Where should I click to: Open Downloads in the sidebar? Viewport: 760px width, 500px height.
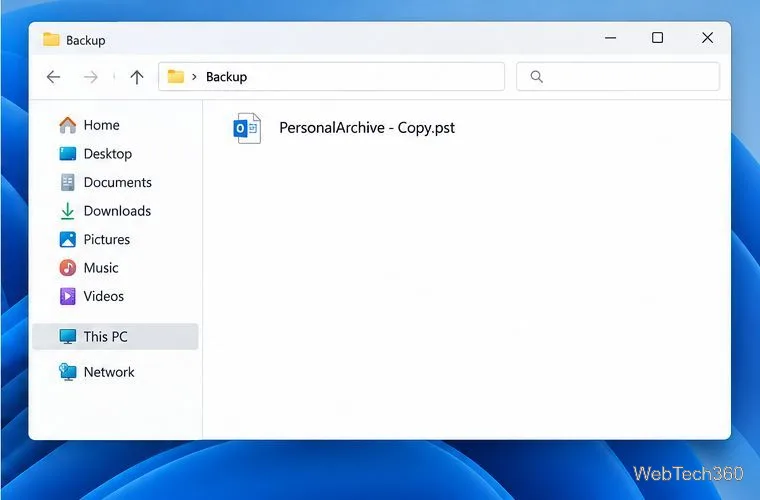coord(117,211)
